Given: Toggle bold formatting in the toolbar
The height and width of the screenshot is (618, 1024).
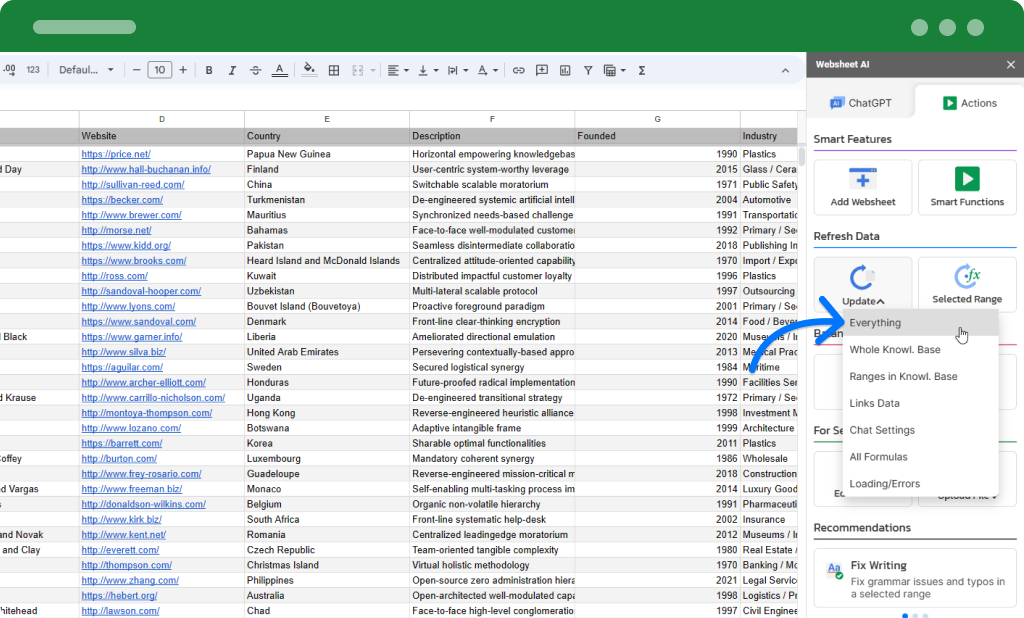Looking at the screenshot, I should (x=209, y=70).
